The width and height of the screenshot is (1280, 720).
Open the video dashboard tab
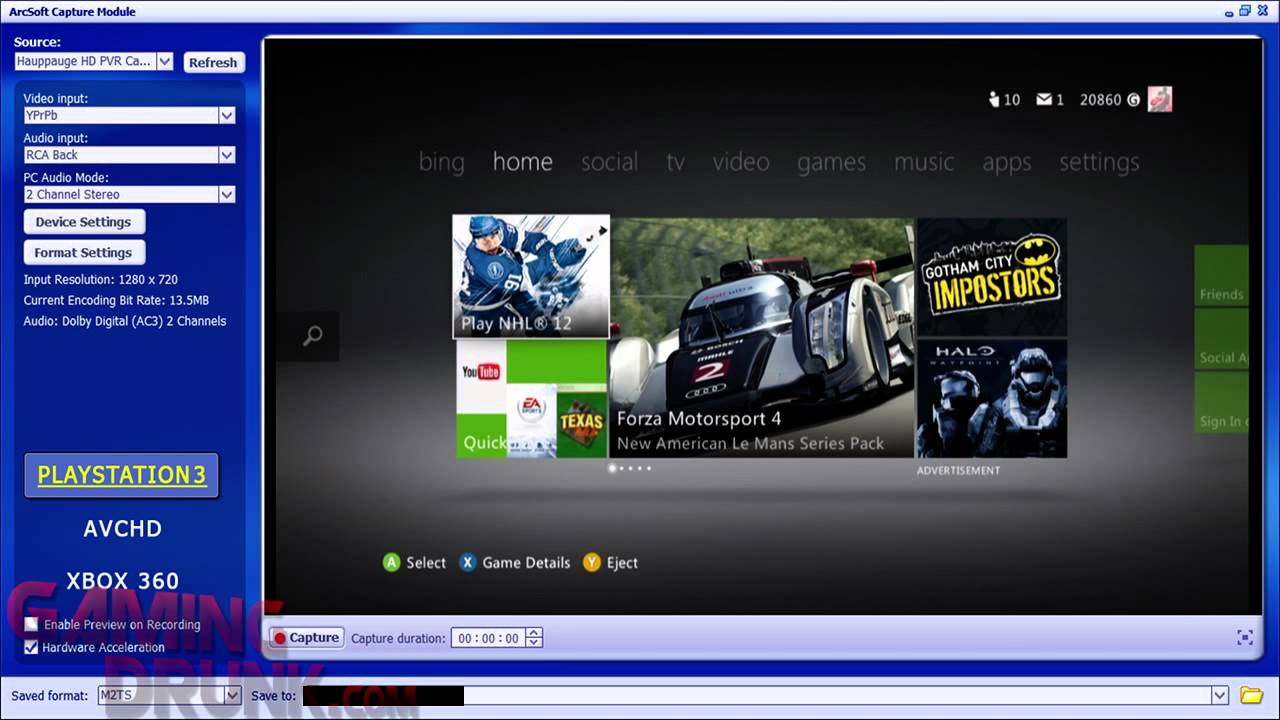[741, 161]
